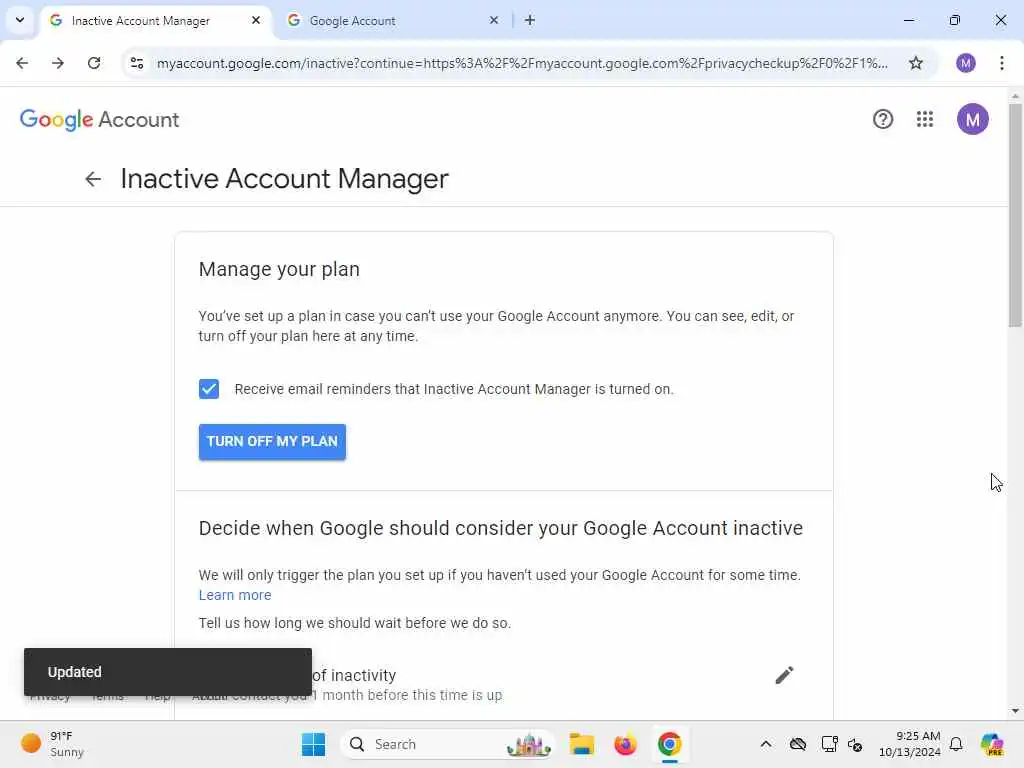Click the cloud sync tray icon
Image resolution: width=1024 pixels, height=768 pixels.
click(797, 744)
